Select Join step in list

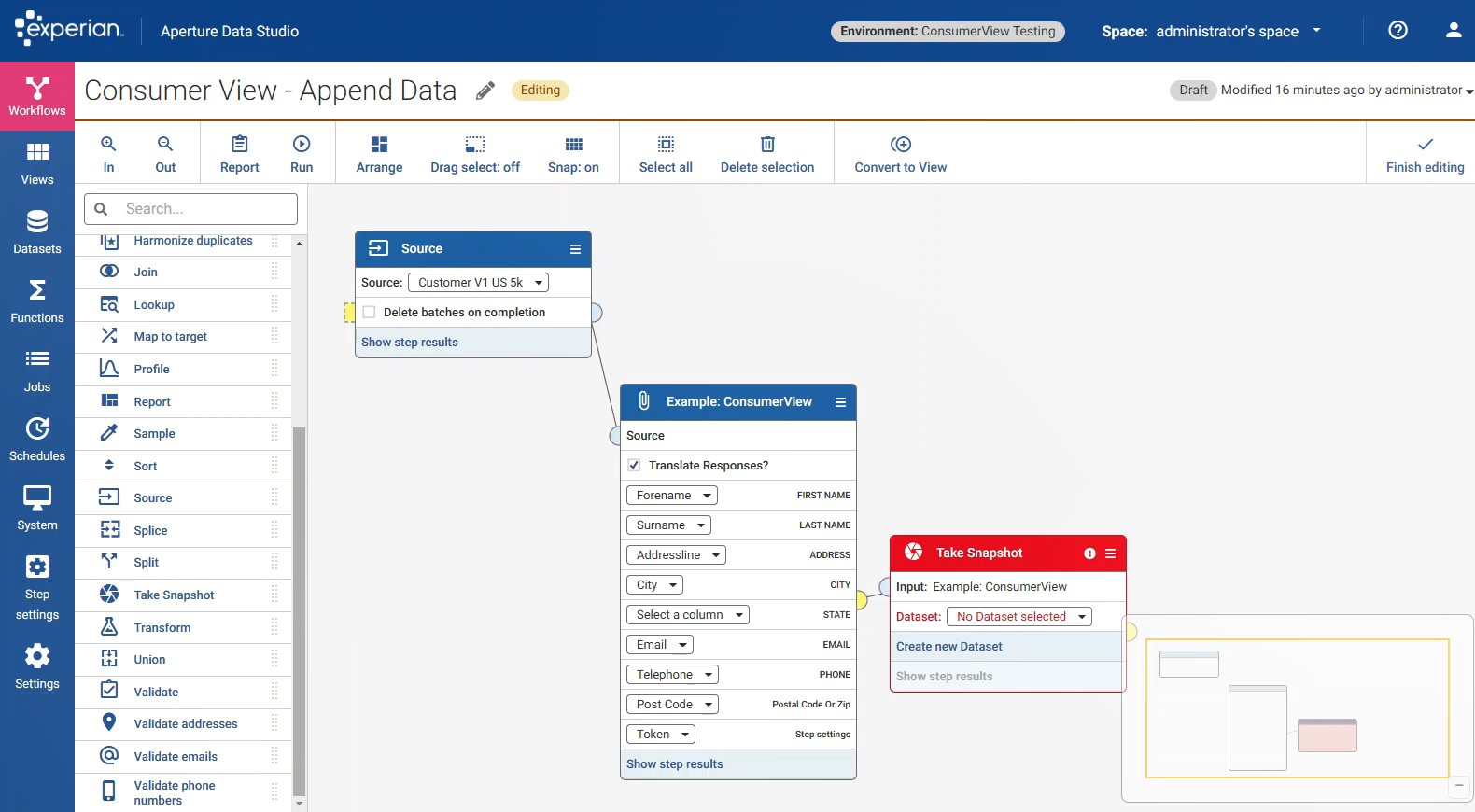tap(183, 272)
